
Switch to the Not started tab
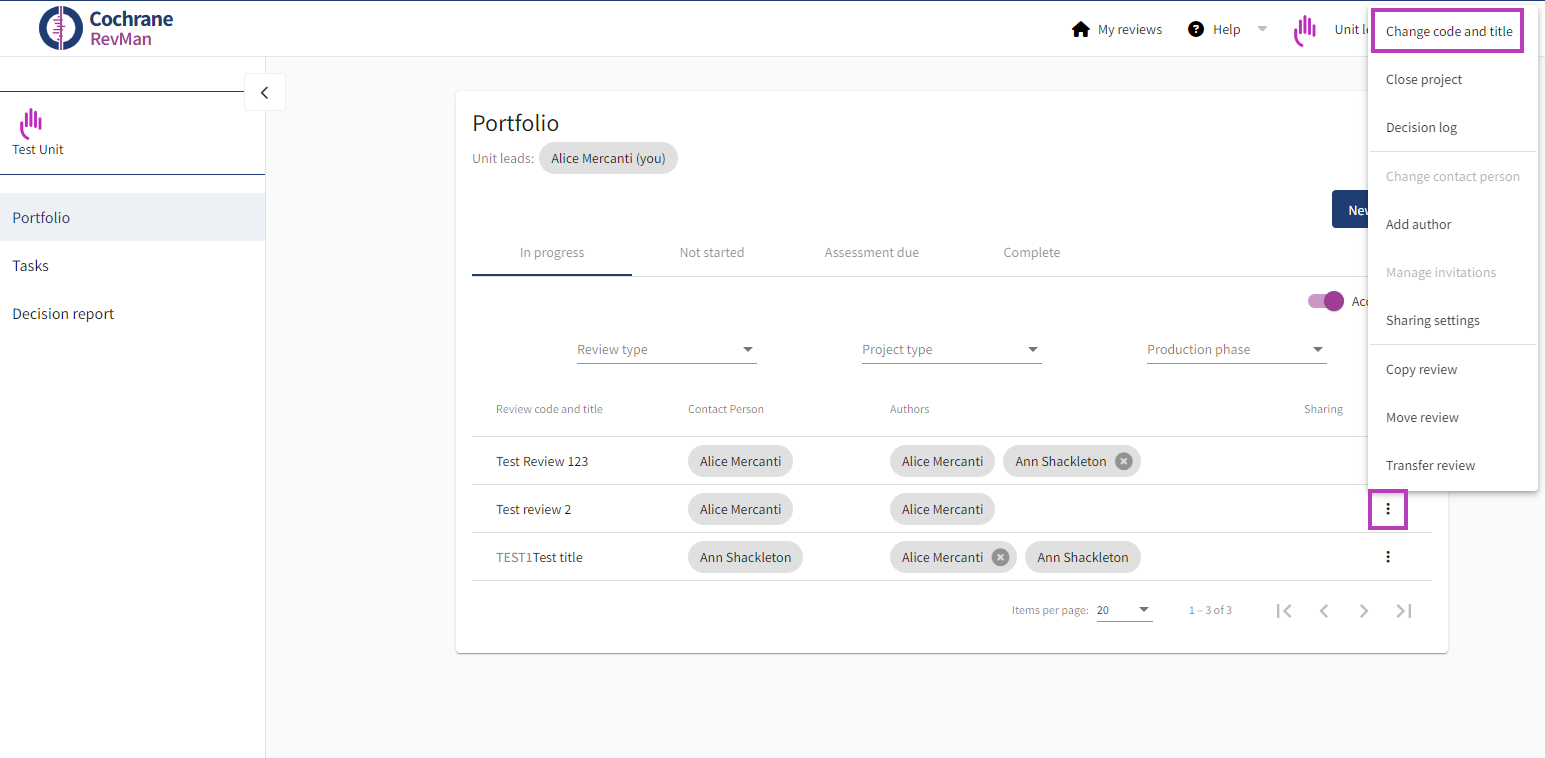711,253
